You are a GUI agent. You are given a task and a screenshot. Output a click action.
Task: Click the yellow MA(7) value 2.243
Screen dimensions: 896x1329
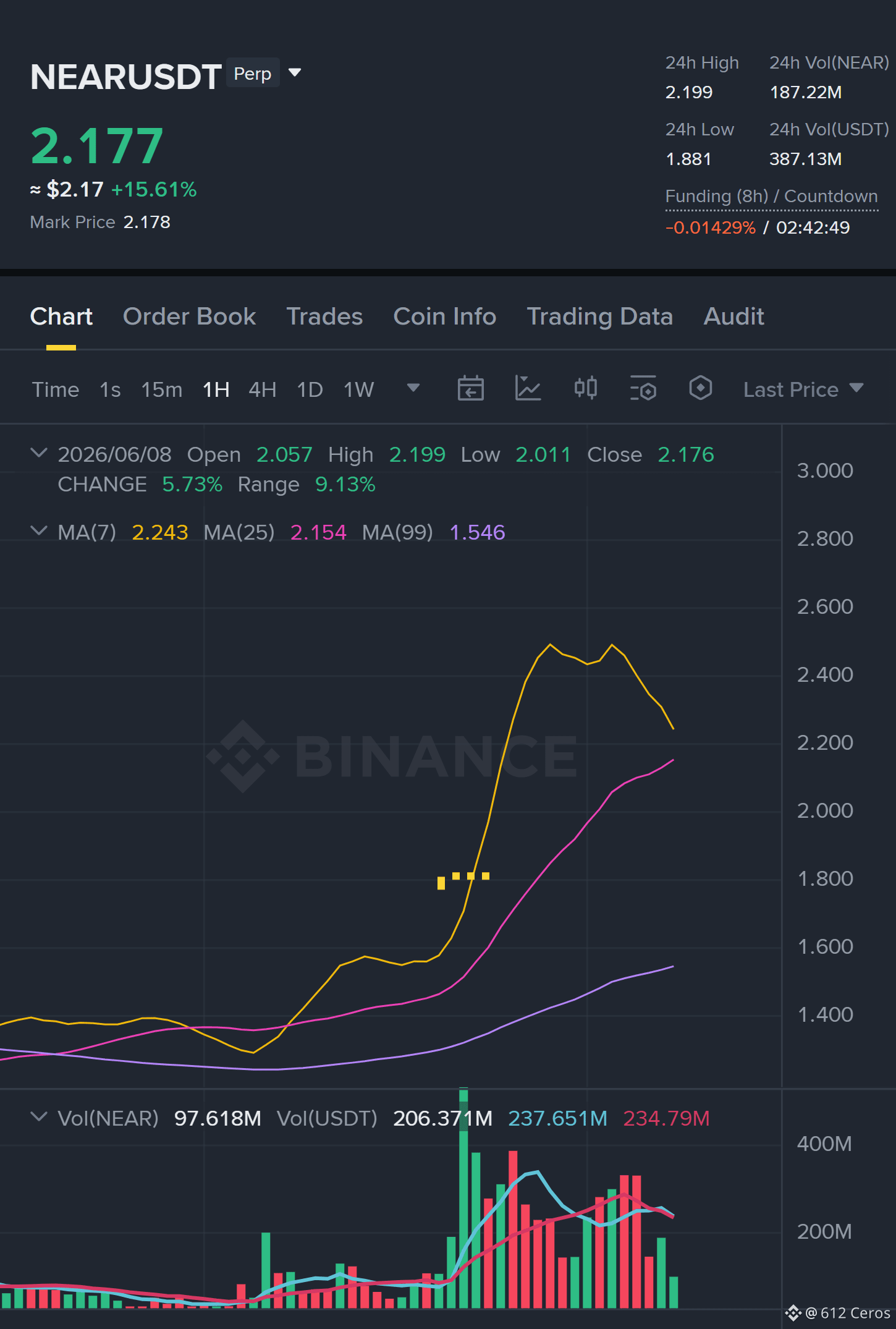[x=160, y=532]
